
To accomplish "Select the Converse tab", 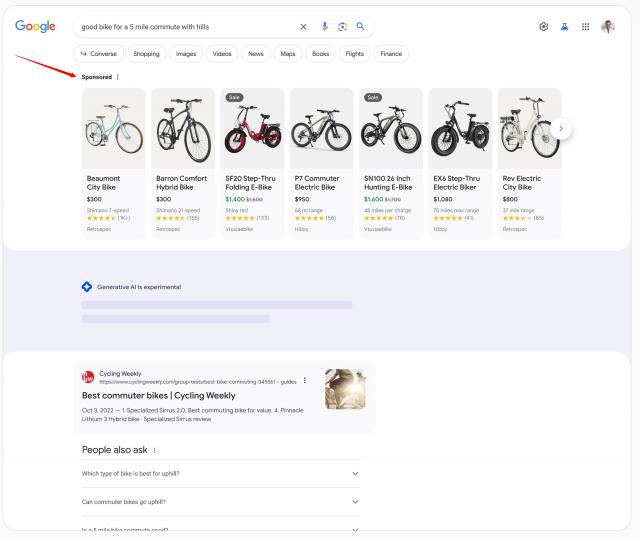I will tap(98, 54).
